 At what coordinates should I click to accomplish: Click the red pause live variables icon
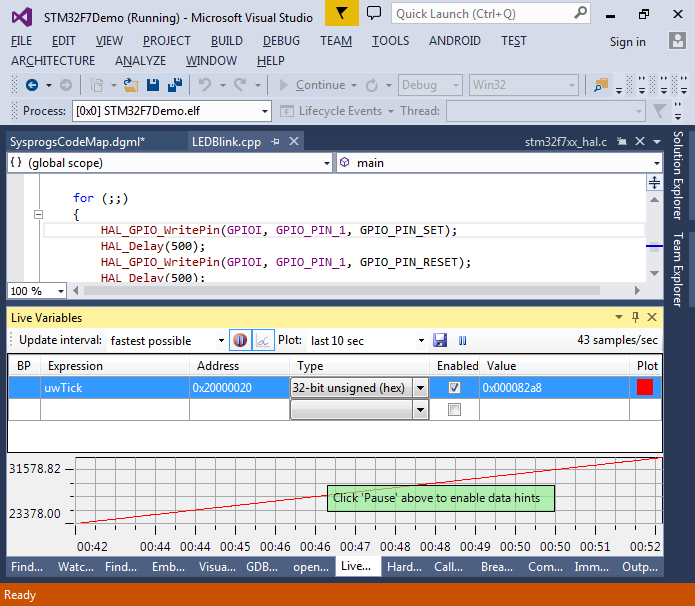click(x=240, y=340)
